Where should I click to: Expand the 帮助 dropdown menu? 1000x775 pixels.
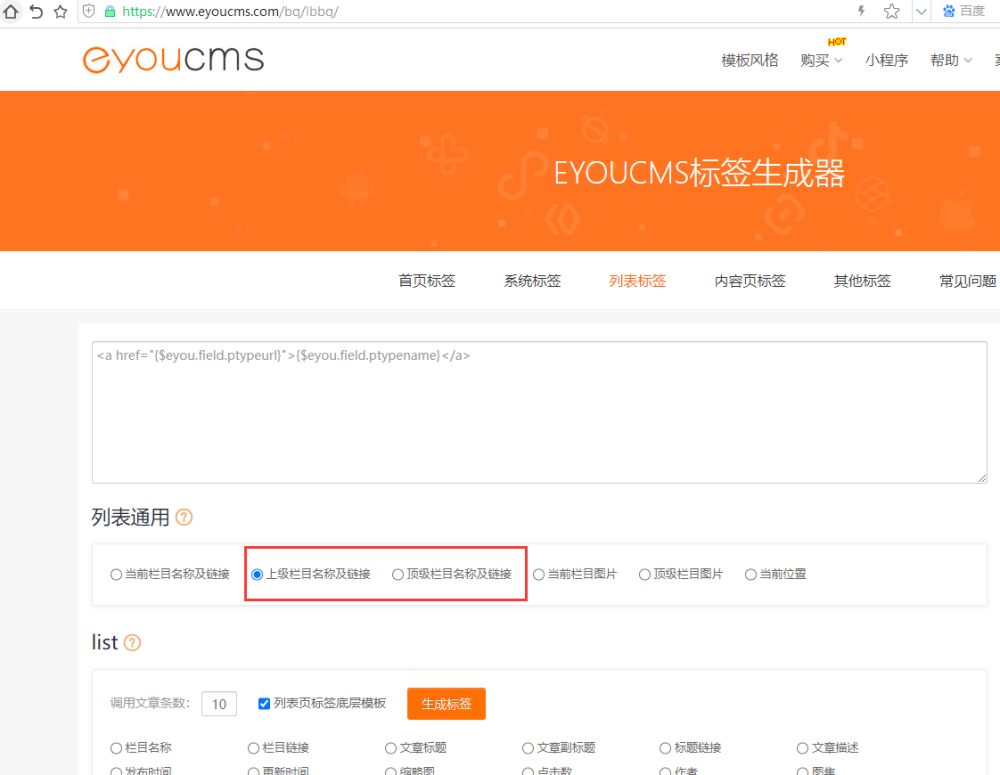[x=951, y=60]
